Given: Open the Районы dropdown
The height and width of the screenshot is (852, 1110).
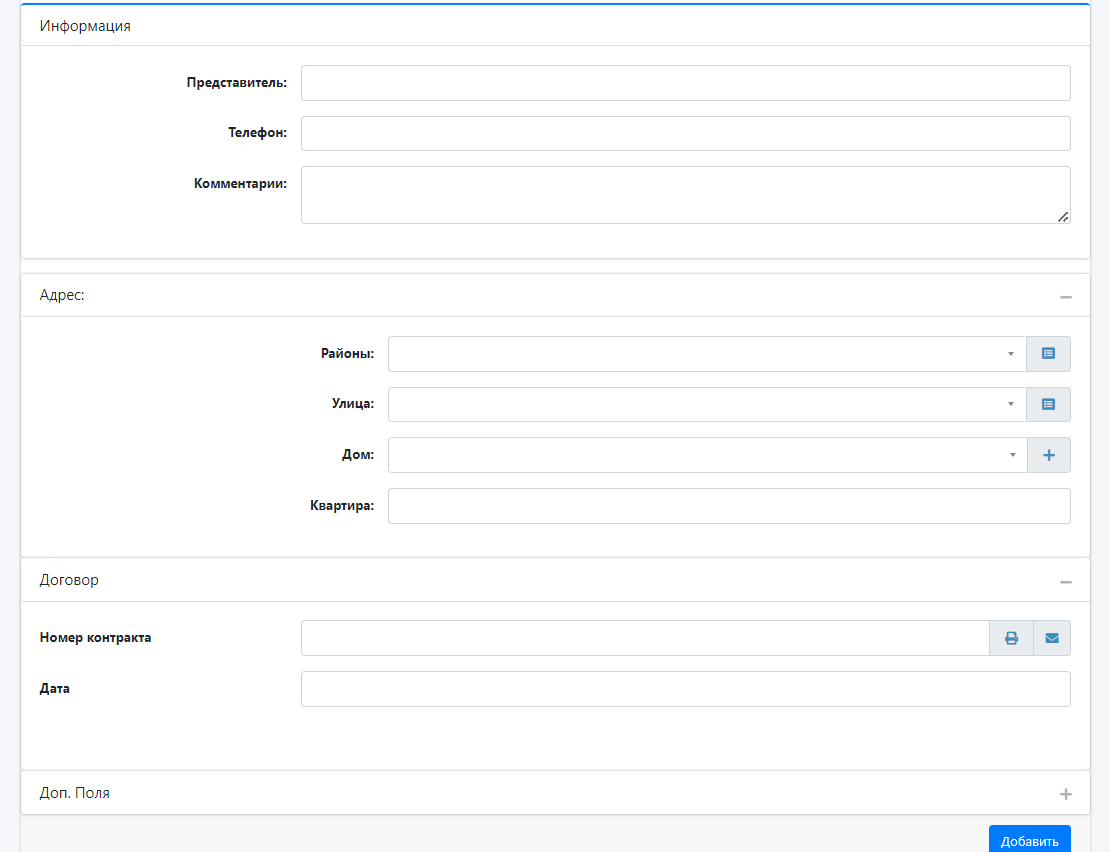Looking at the screenshot, I should coord(706,354).
